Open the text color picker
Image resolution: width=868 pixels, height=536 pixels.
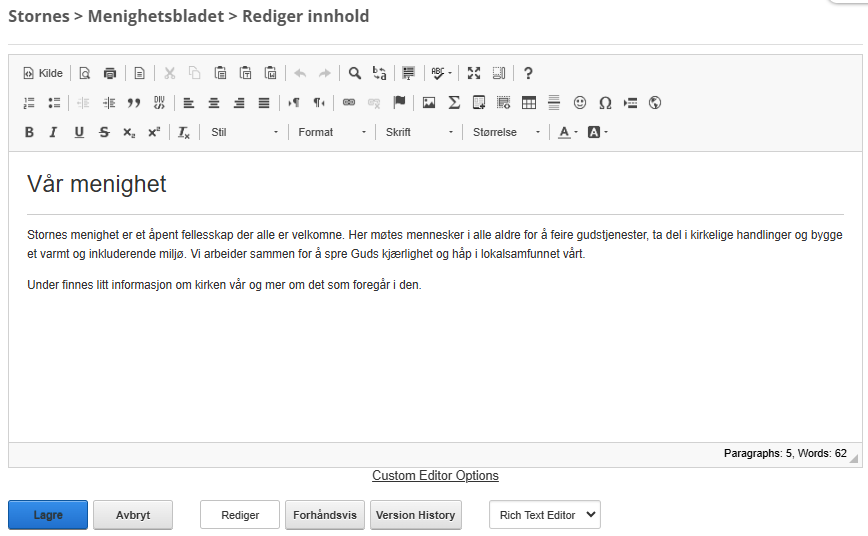tap(568, 132)
